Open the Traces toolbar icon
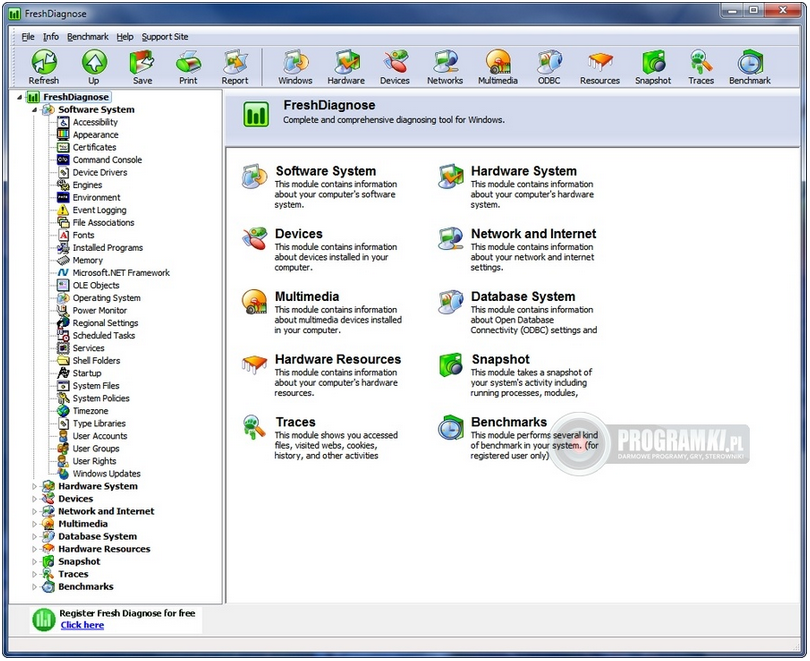 coord(701,62)
